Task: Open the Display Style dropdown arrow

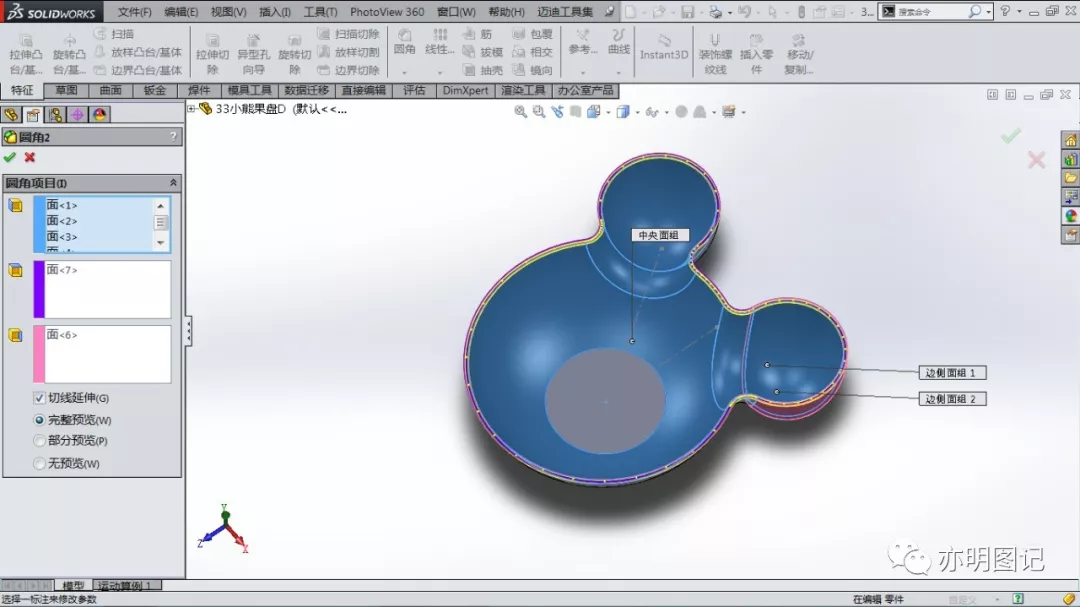Action: tap(636, 112)
